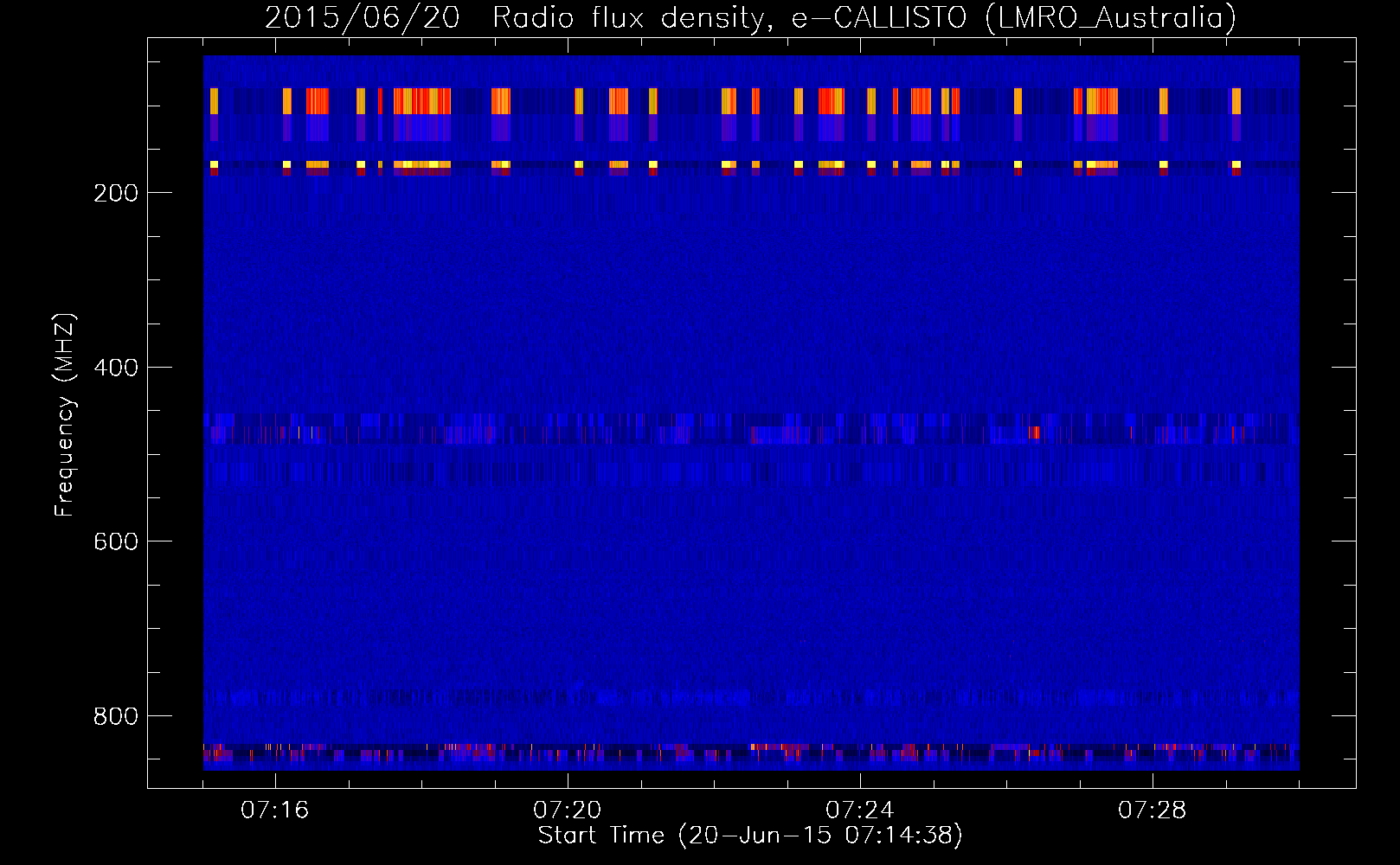The width and height of the screenshot is (1400, 865).
Task: Click the 'Start Time (20-Jun-15 07:14:38)' axis label
Action: coord(750,835)
